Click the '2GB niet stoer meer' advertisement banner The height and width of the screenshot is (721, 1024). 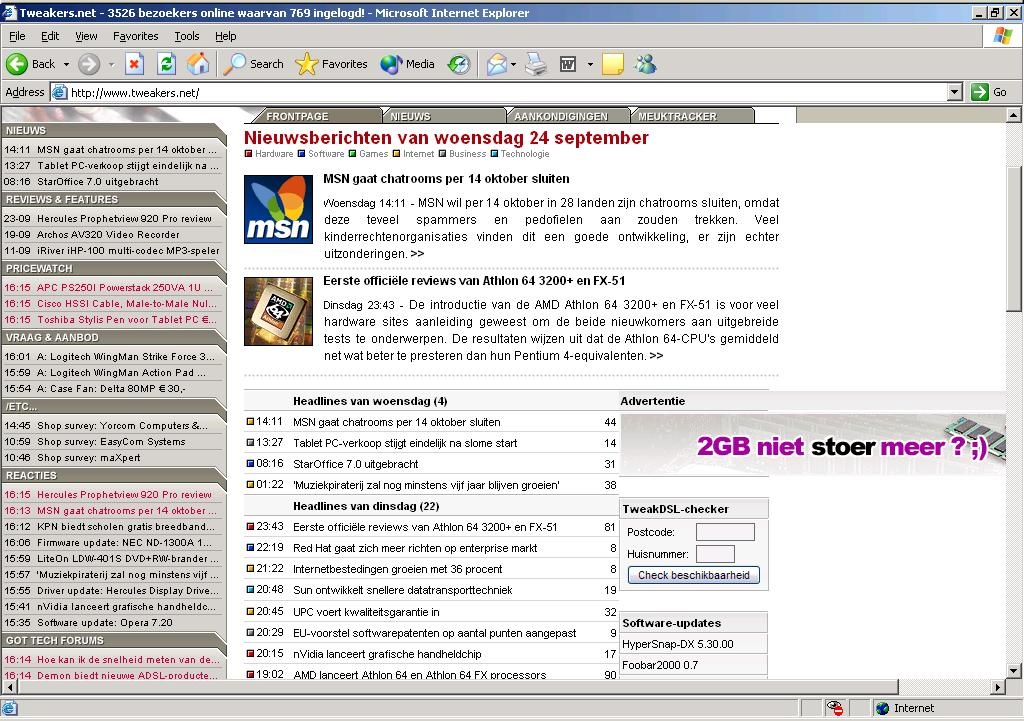click(813, 445)
